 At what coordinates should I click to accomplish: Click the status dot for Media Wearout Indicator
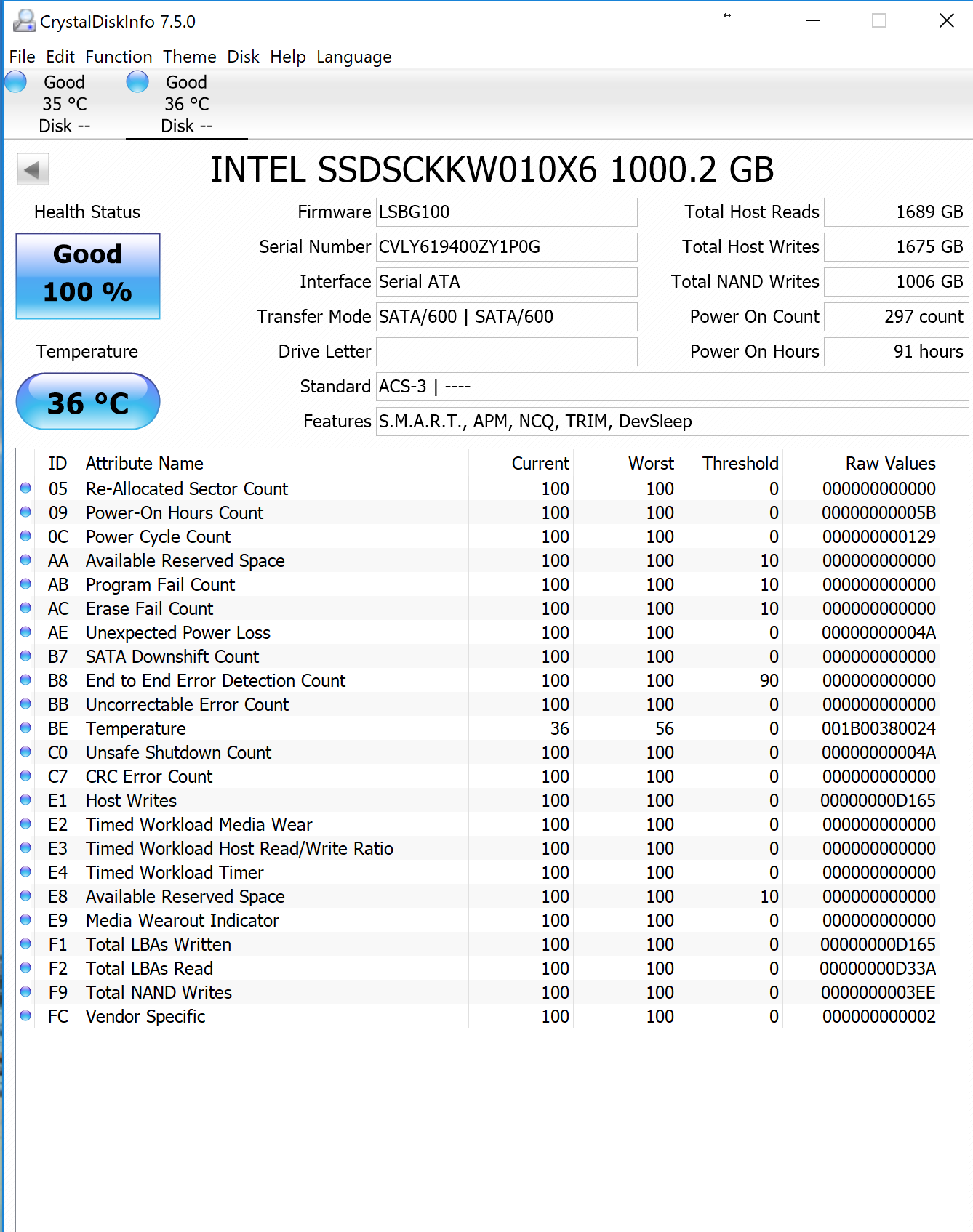[25, 920]
